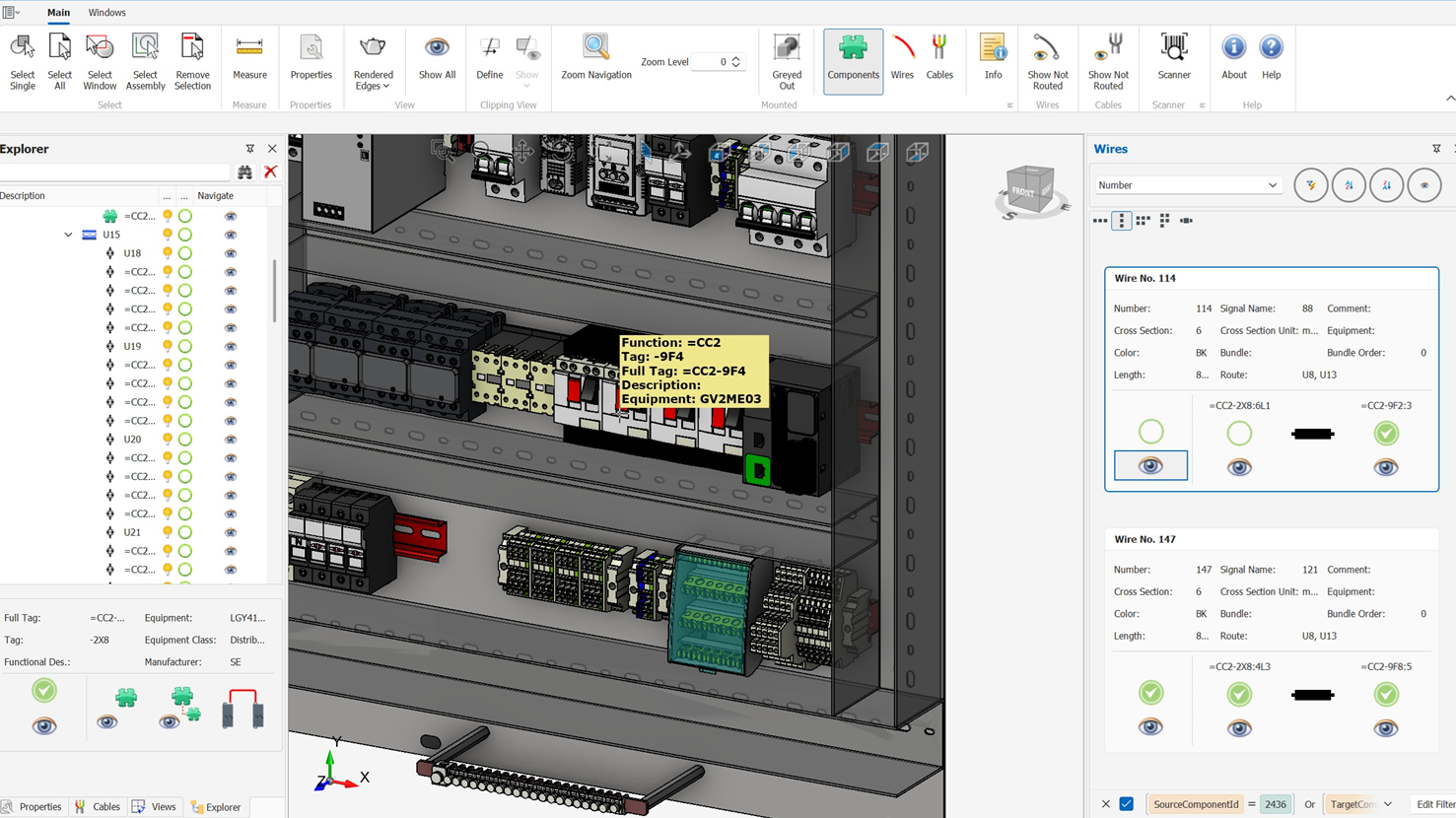Toggle eye icon under =CC2-9F2:3

[x=1386, y=467]
